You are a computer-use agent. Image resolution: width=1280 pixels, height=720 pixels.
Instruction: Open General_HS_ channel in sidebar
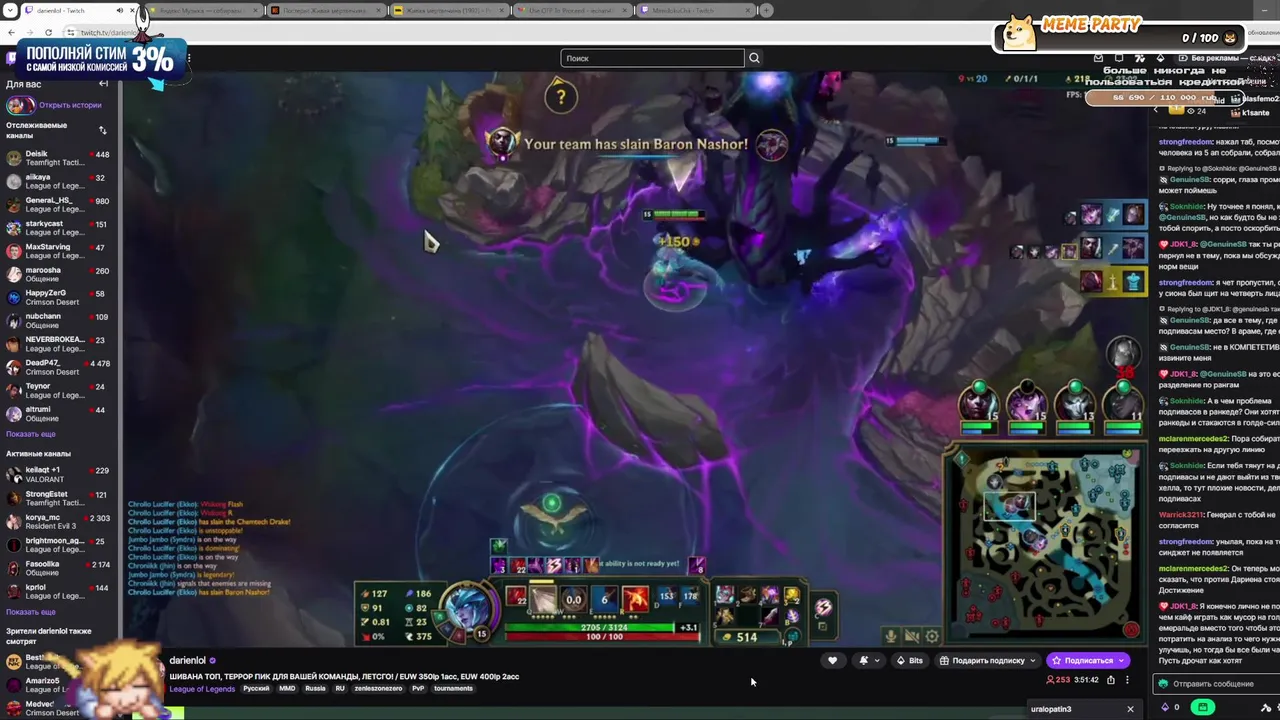[60, 204]
